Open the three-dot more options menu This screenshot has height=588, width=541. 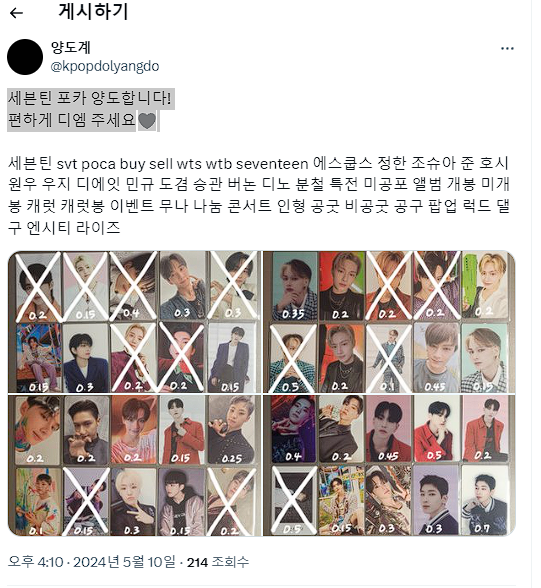pyautogui.click(x=507, y=48)
